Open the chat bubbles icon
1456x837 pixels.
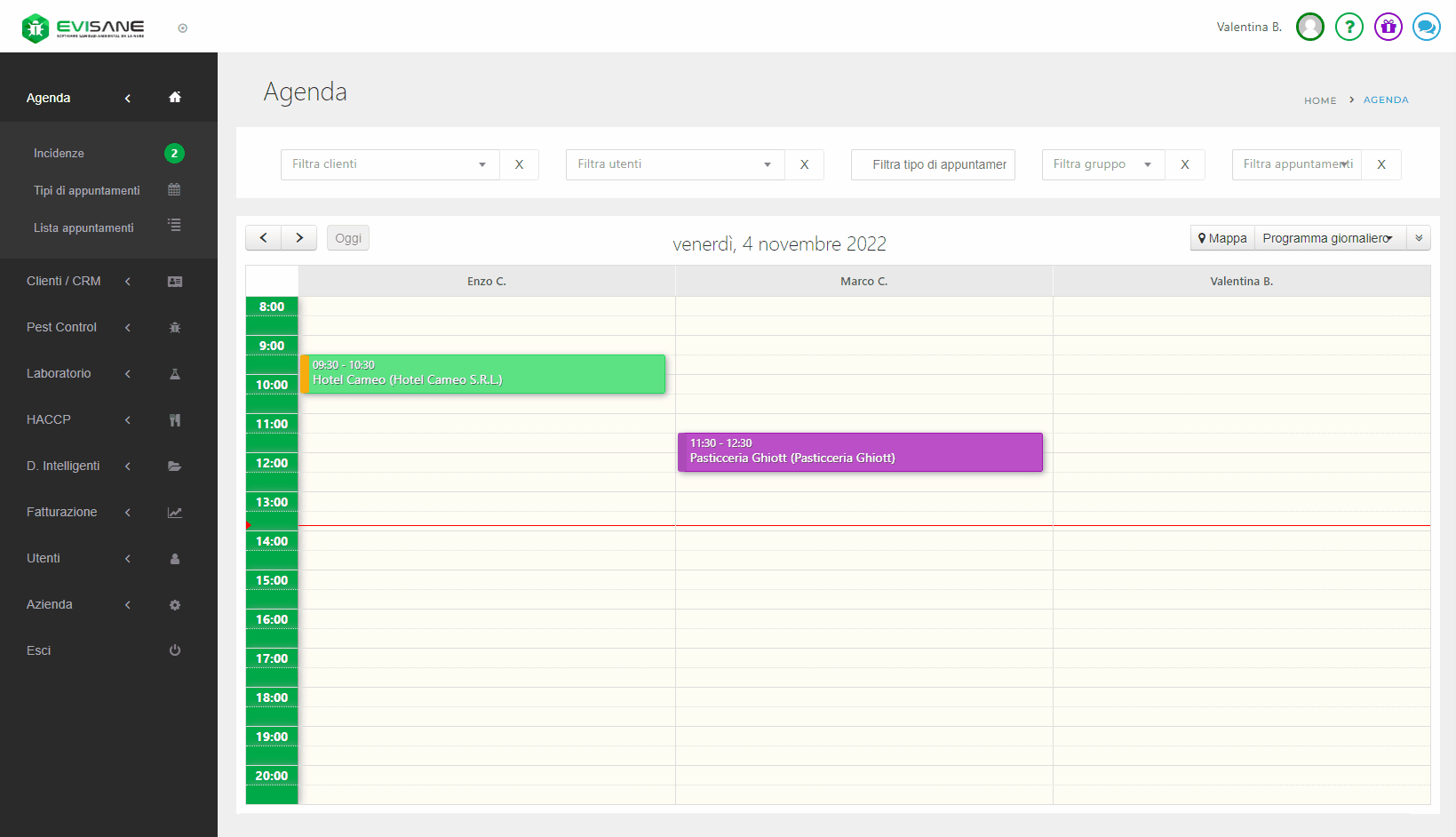click(x=1426, y=27)
